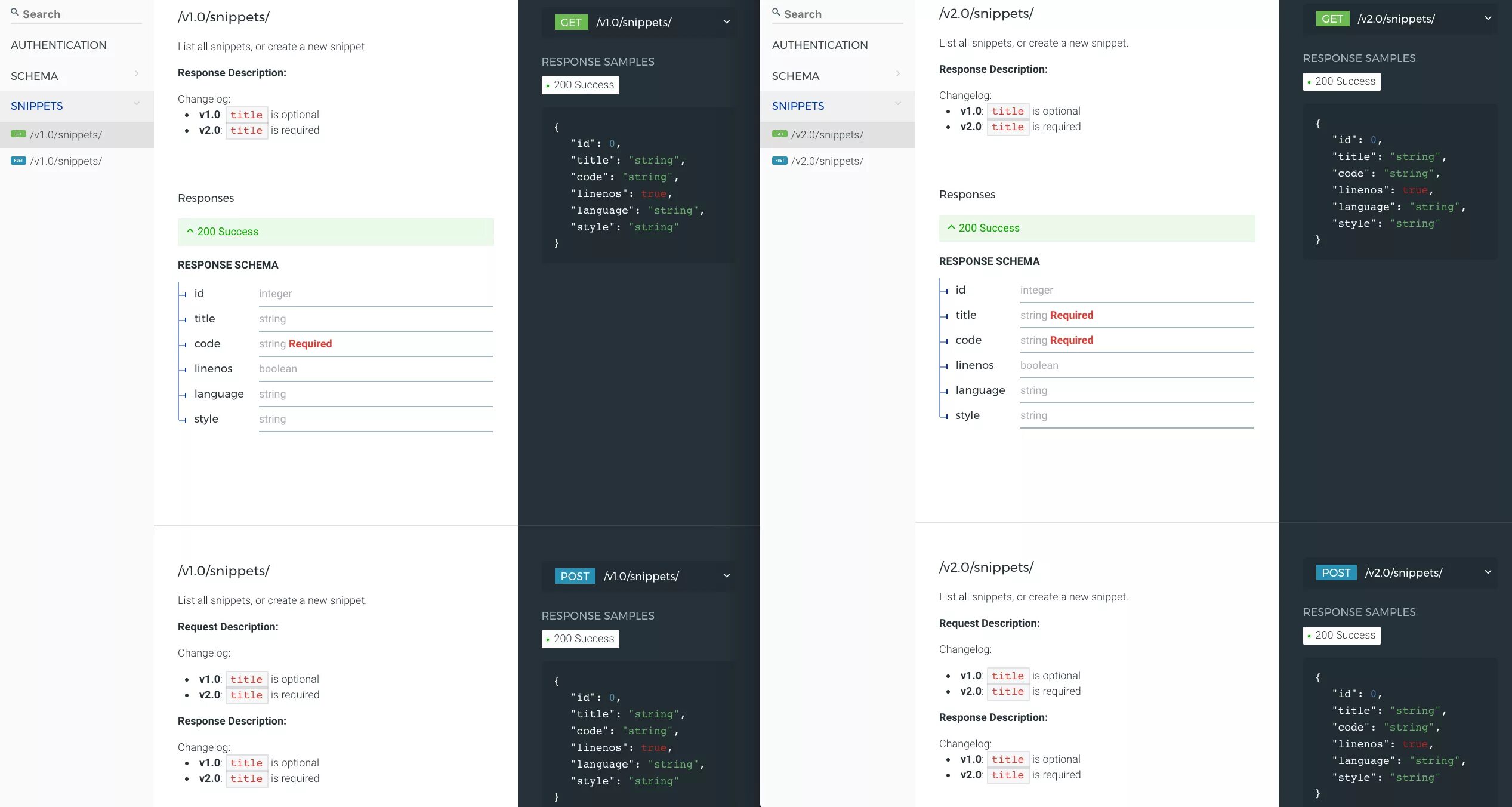Image resolution: width=1512 pixels, height=807 pixels.
Task: Click the search magnifier icon in right panel
Action: coord(776,13)
